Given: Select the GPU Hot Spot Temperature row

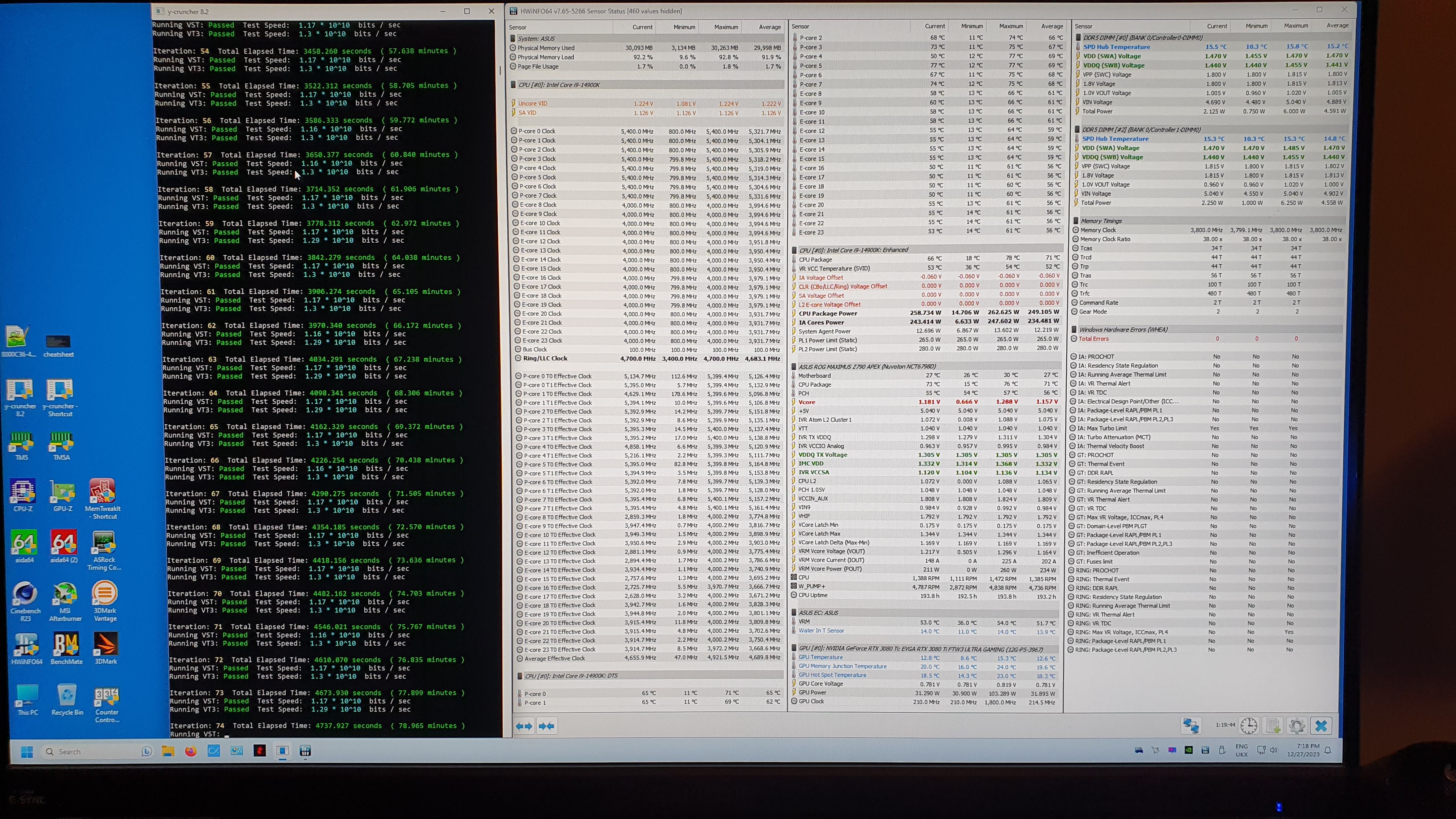Looking at the screenshot, I should tap(925, 675).
